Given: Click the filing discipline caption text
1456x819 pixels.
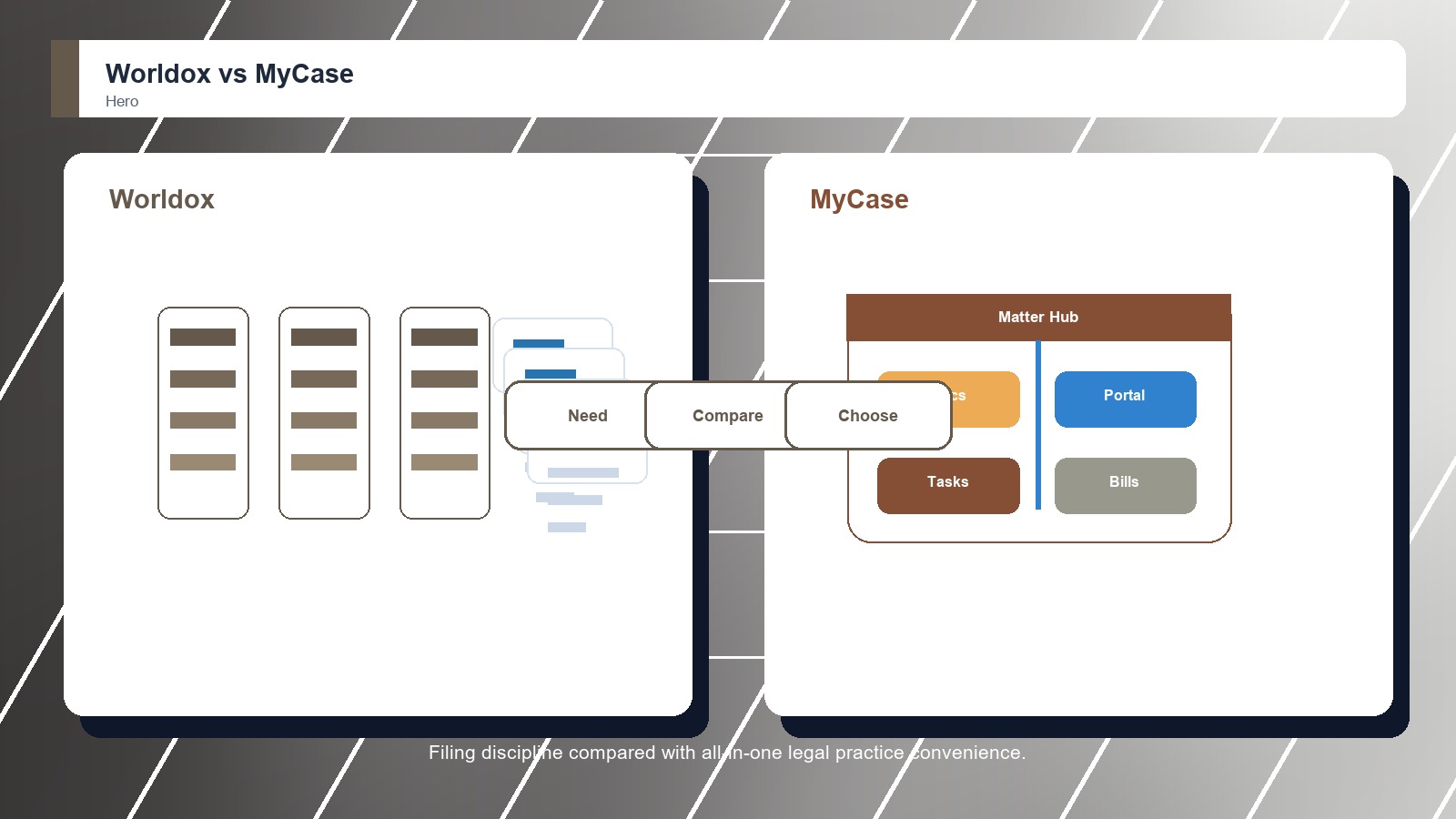Looking at the screenshot, I should 727,753.
